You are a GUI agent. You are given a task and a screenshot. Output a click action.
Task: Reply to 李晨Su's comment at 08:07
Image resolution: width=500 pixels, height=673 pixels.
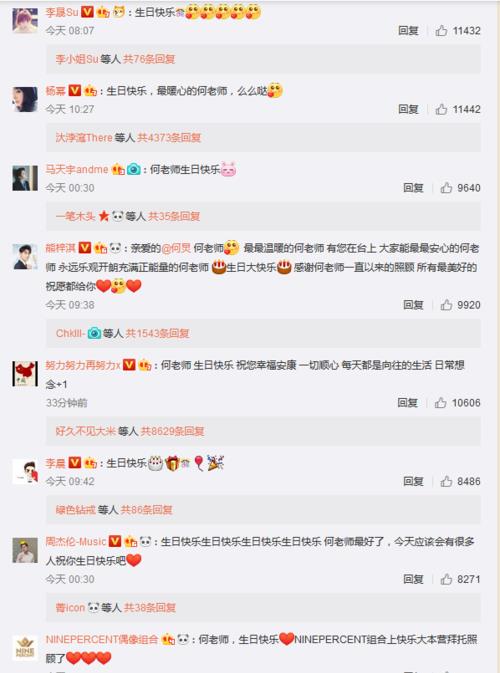tap(408, 30)
